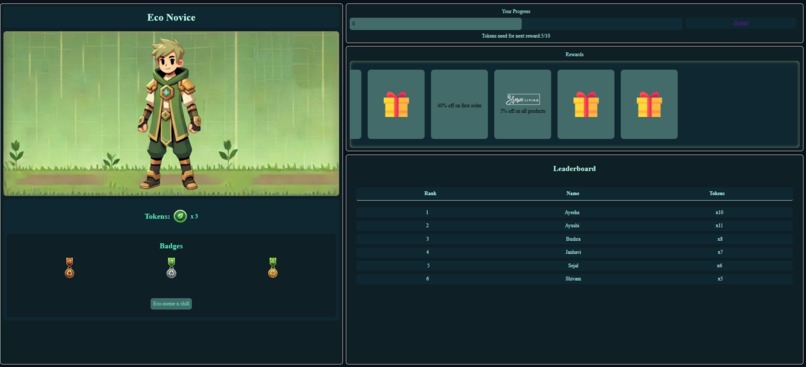Screen dimensions: 806x367
Task: Select Ayushi in the leaderboard
Action: point(572,226)
